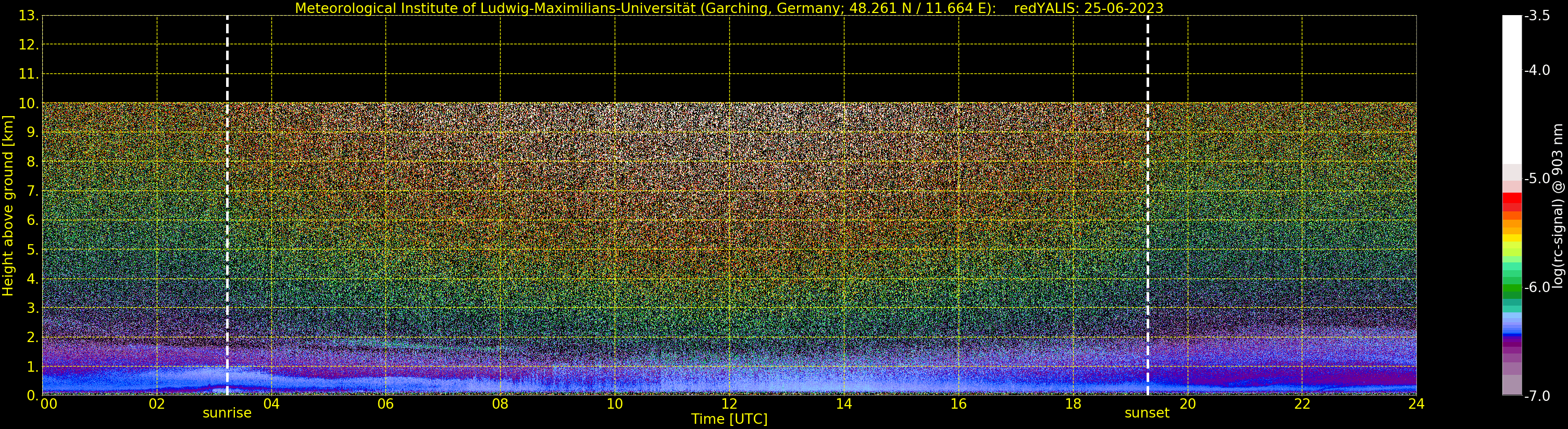Click the '8.' height tick label

(x=32, y=162)
